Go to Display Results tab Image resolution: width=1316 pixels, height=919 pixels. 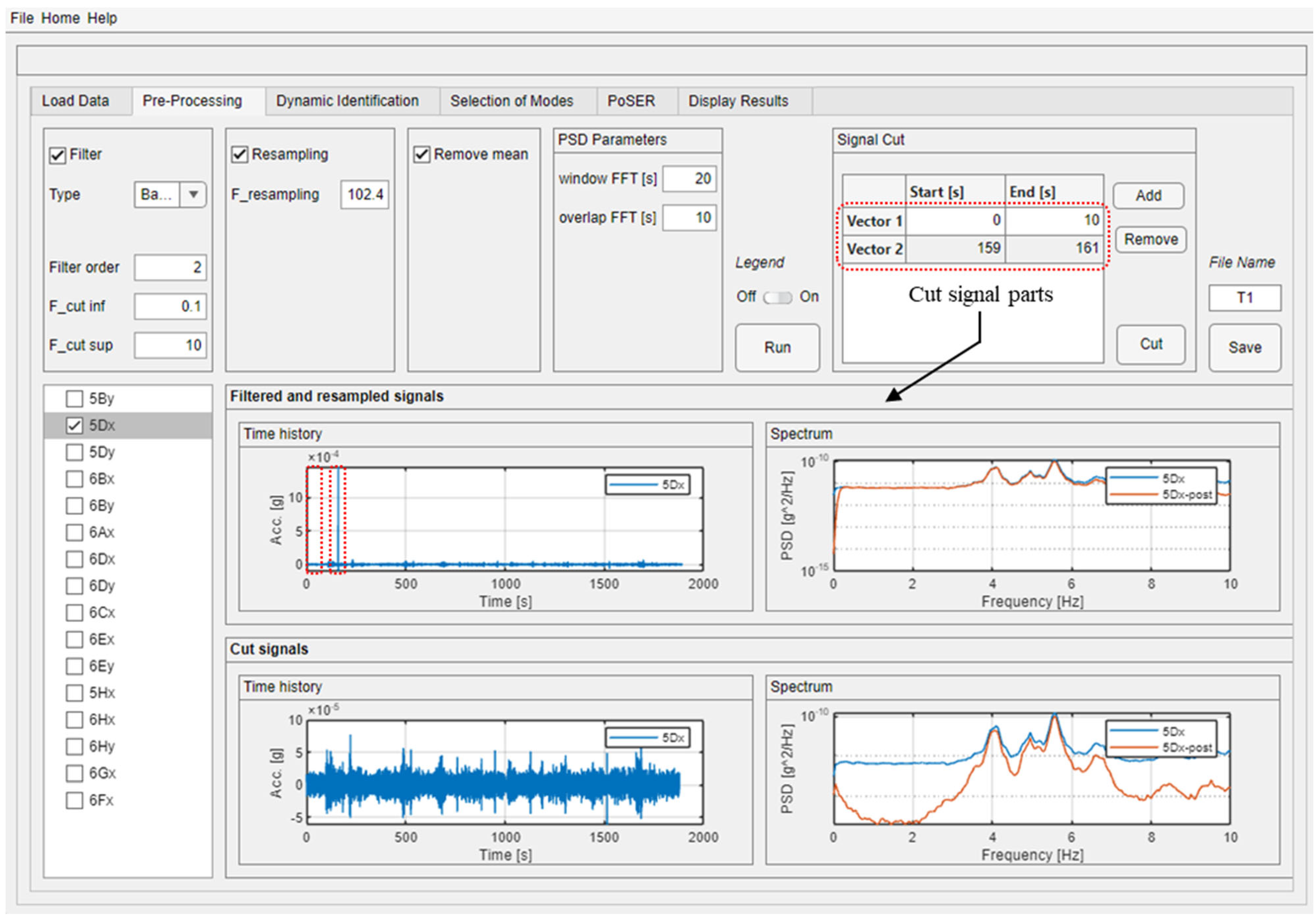tap(738, 102)
